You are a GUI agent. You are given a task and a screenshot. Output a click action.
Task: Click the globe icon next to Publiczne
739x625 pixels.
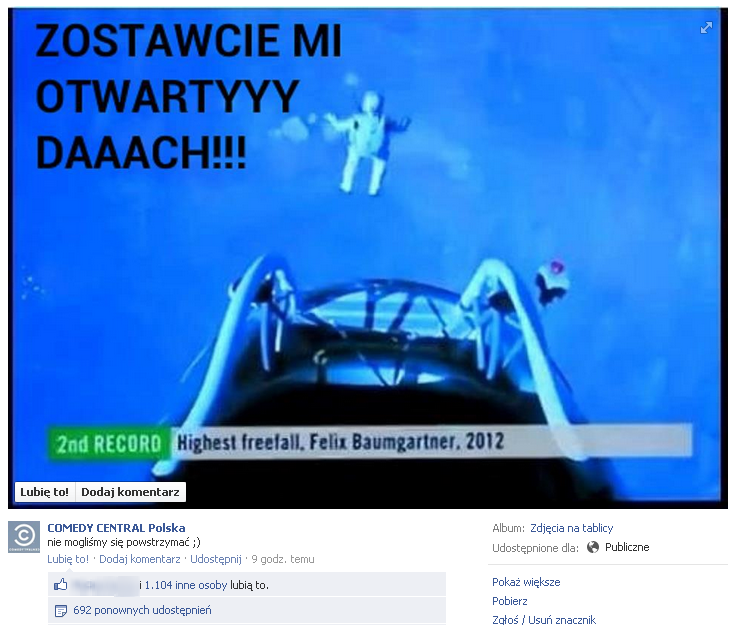point(593,547)
